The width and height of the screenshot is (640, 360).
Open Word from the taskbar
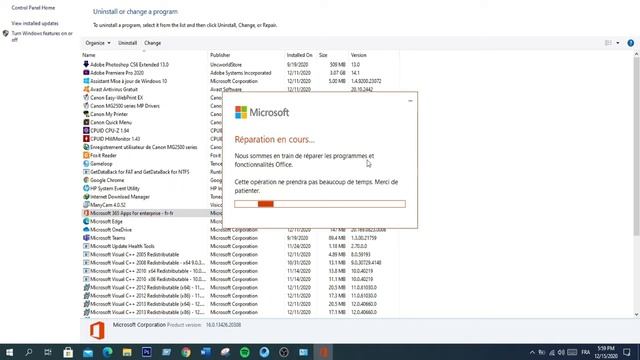pos(205,352)
